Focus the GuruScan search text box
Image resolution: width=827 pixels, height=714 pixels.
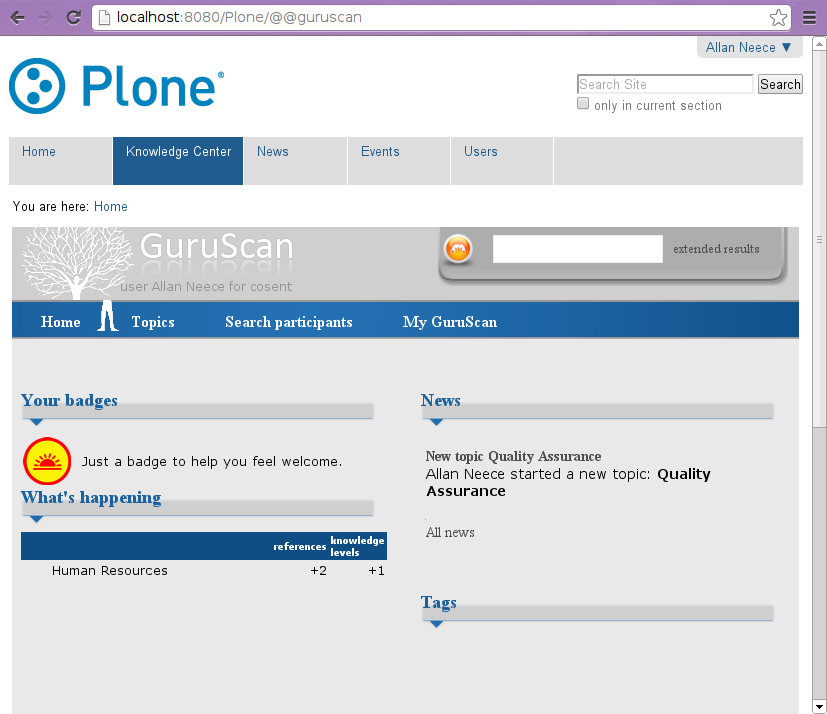578,249
